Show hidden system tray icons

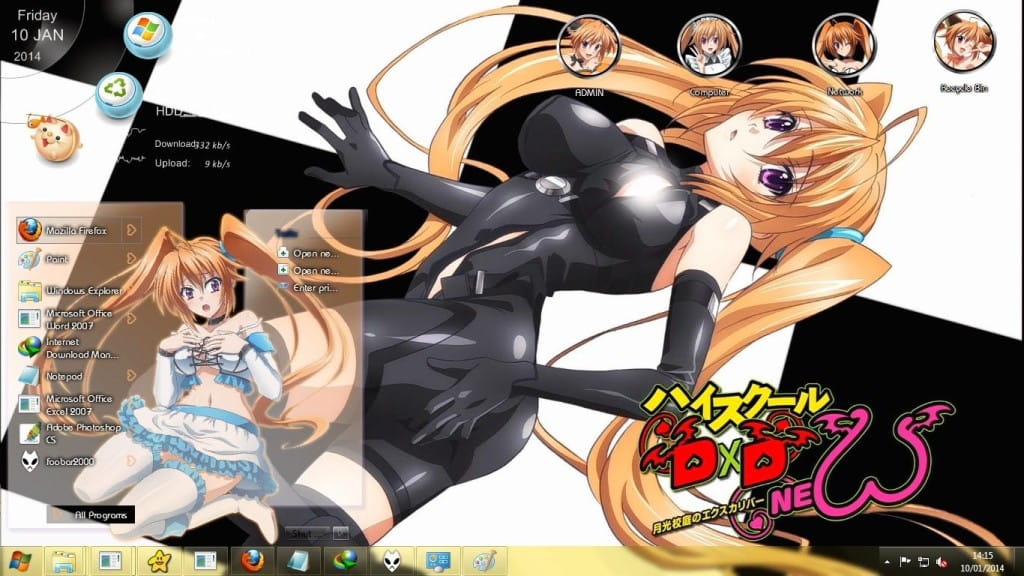887,562
